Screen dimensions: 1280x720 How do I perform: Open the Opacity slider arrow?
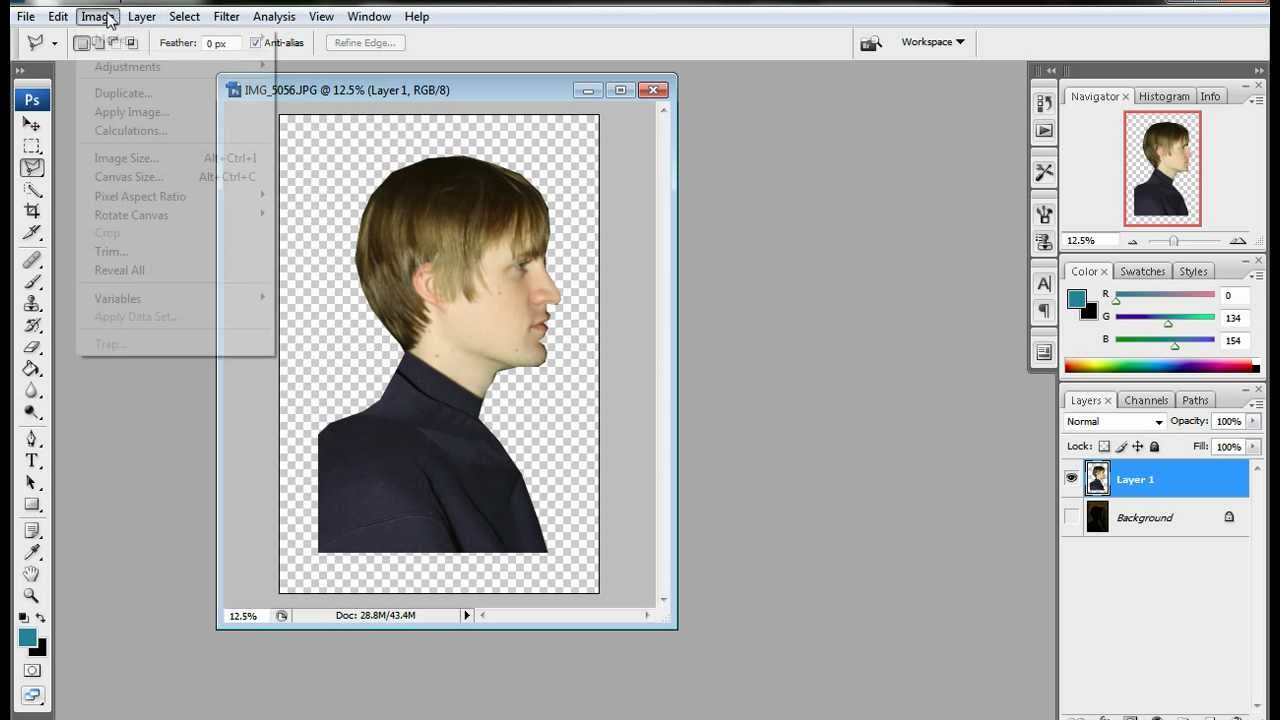1253,422
